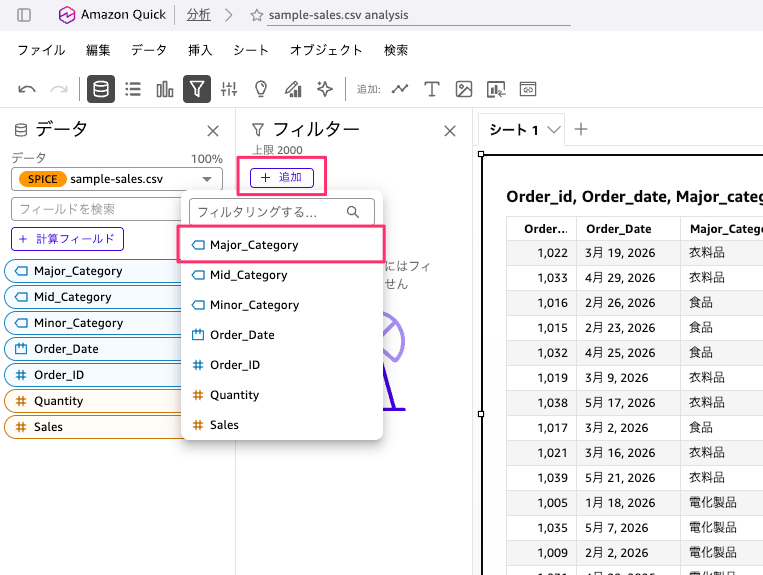This screenshot has width=763, height=575.
Task: Go to the 分析 breadcrumb link
Action: pyautogui.click(x=199, y=15)
